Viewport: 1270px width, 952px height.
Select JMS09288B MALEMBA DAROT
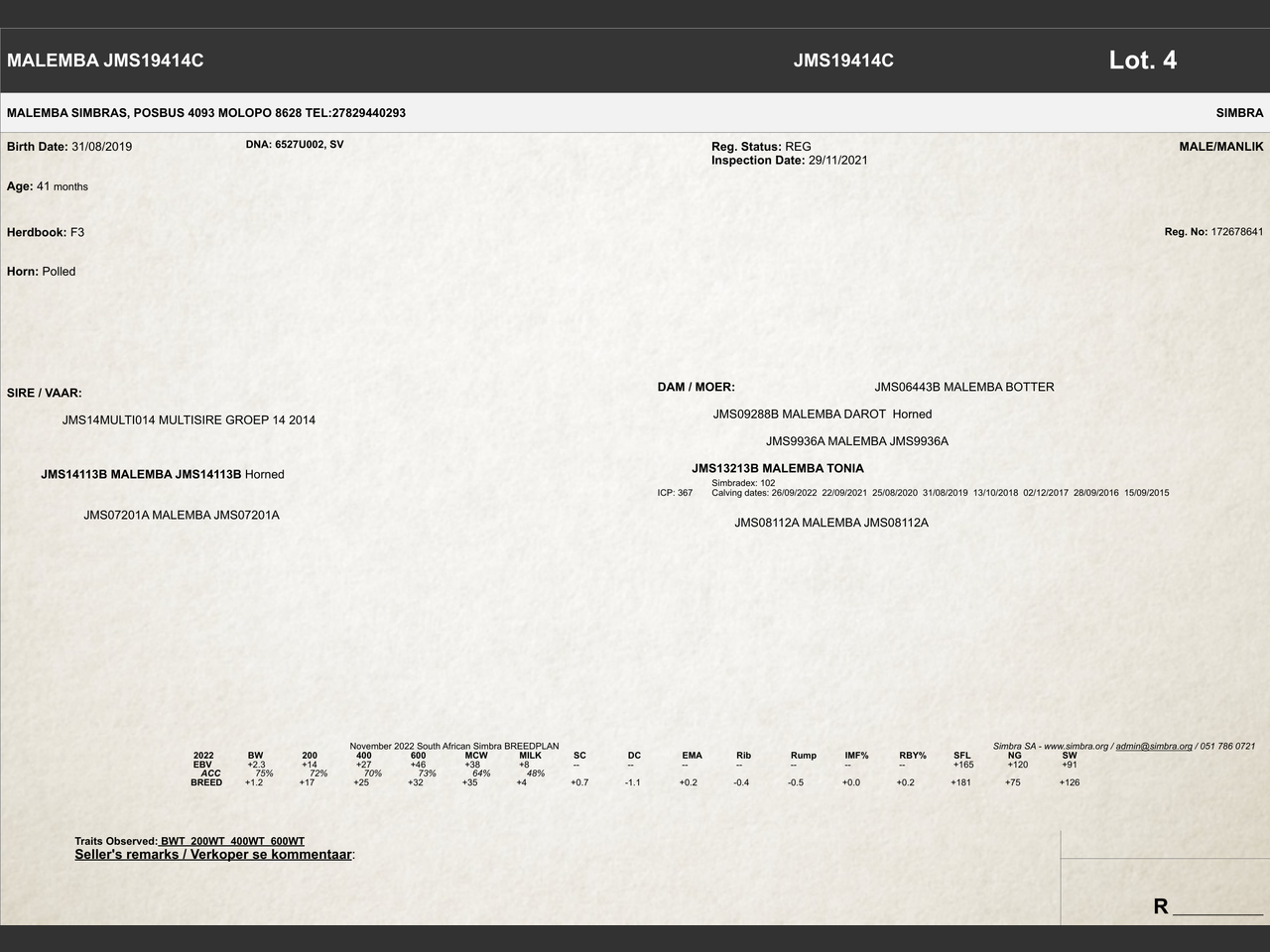pos(800,415)
